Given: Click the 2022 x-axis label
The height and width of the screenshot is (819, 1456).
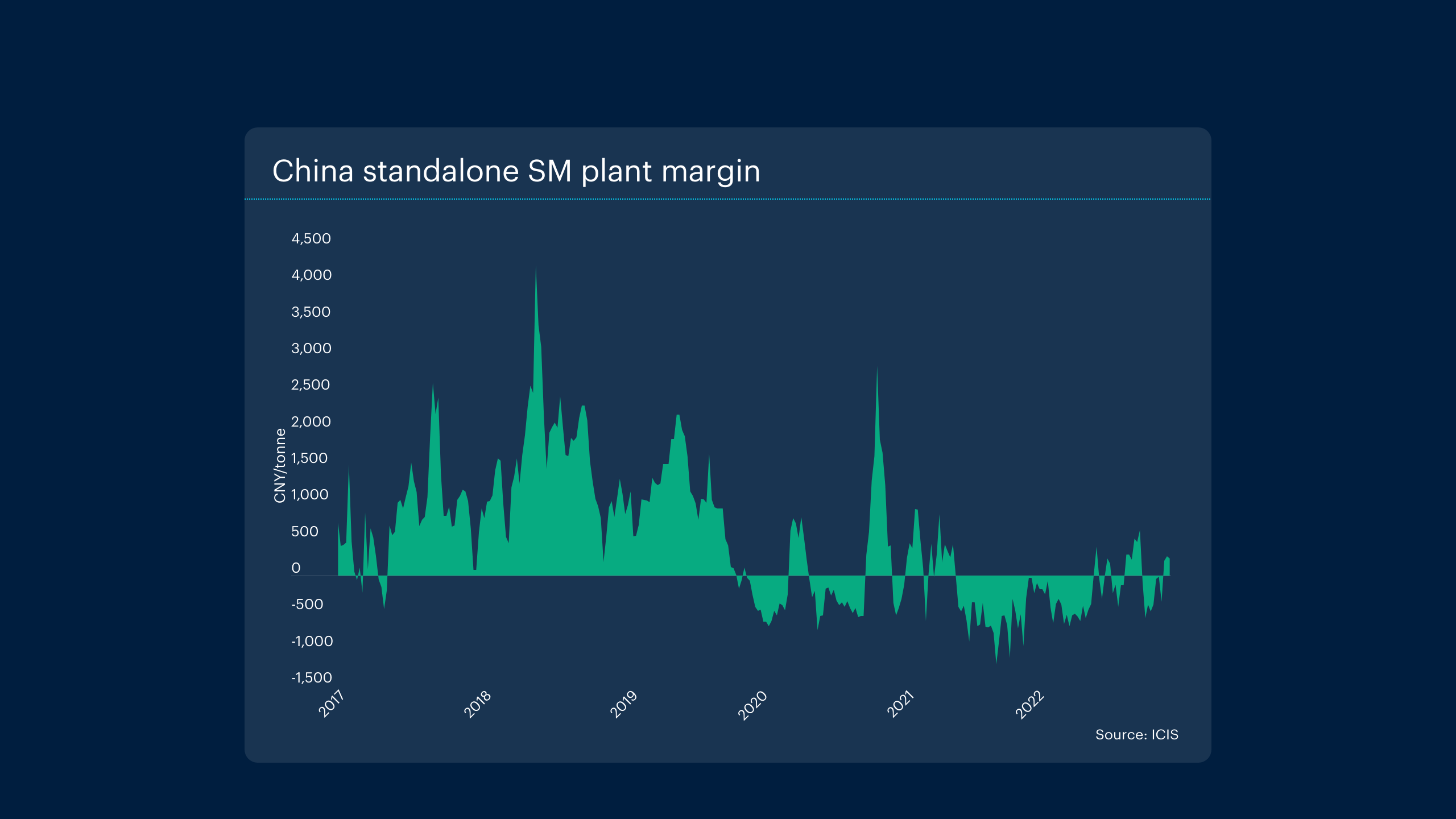Looking at the screenshot, I should [1030, 705].
